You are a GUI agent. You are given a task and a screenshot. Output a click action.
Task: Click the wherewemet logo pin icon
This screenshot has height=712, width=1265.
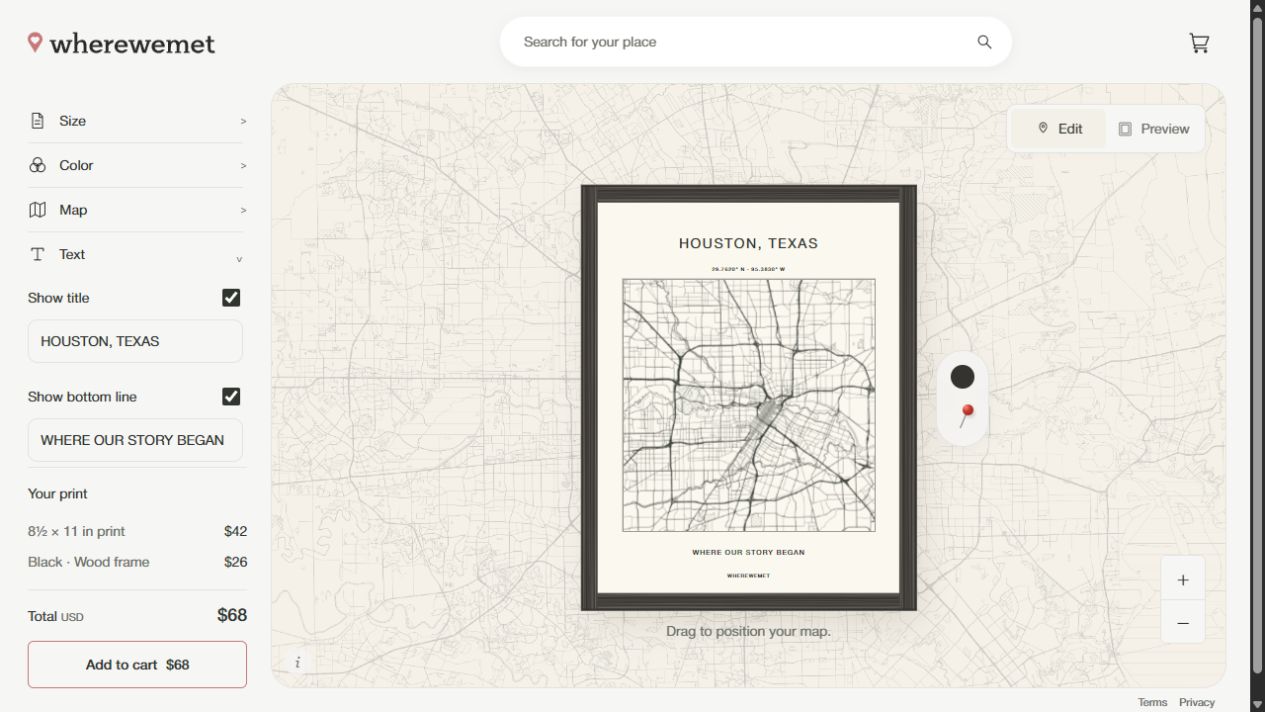coord(35,42)
